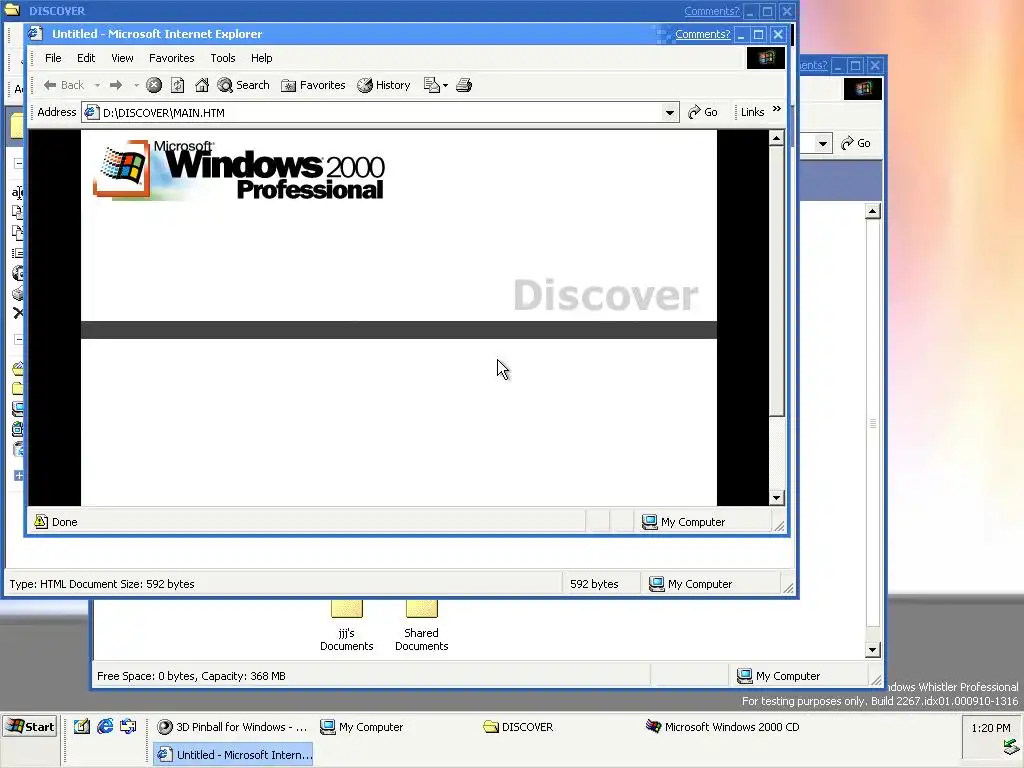Click the system tray network icon
Screen dimensions: 1024x768
point(1012,747)
